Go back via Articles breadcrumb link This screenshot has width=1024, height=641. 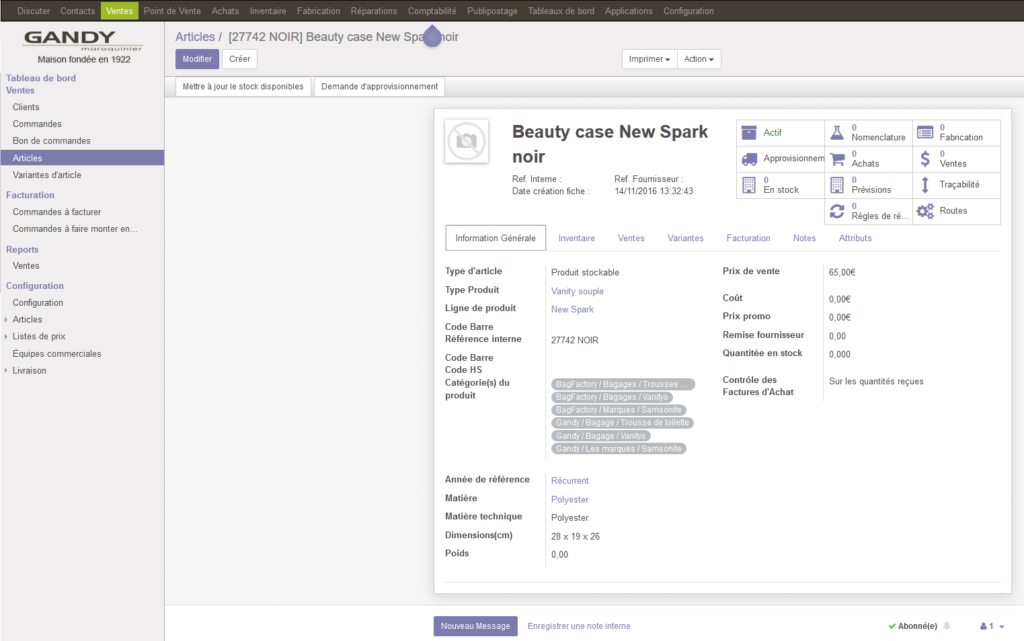tap(195, 37)
